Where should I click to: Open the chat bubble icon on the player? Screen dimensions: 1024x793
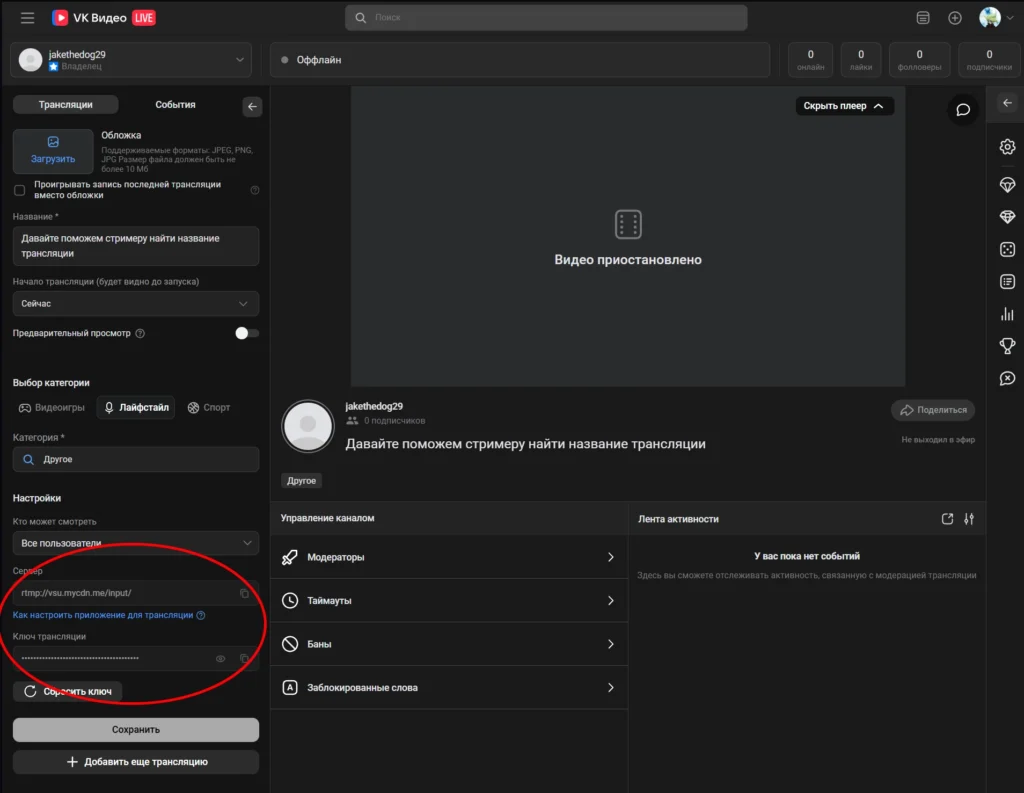coord(962,110)
